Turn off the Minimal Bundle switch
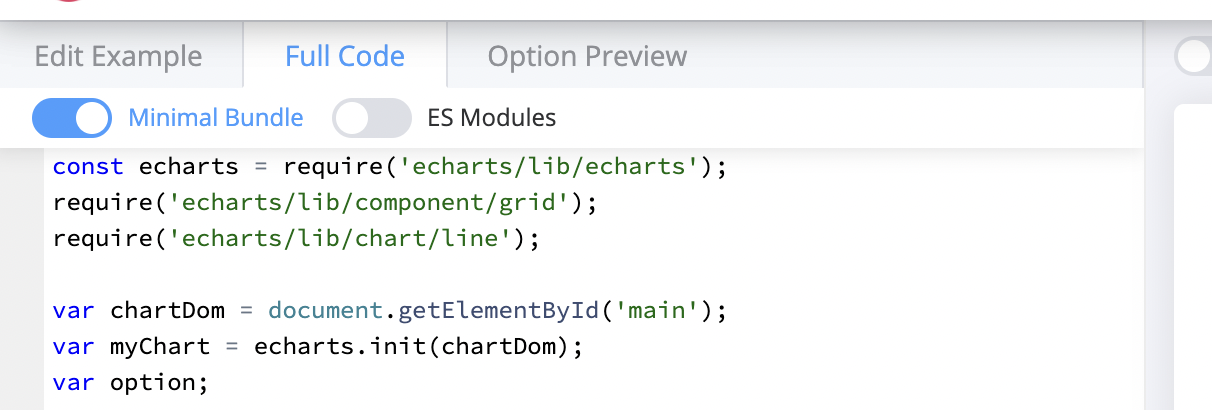 click(72, 118)
